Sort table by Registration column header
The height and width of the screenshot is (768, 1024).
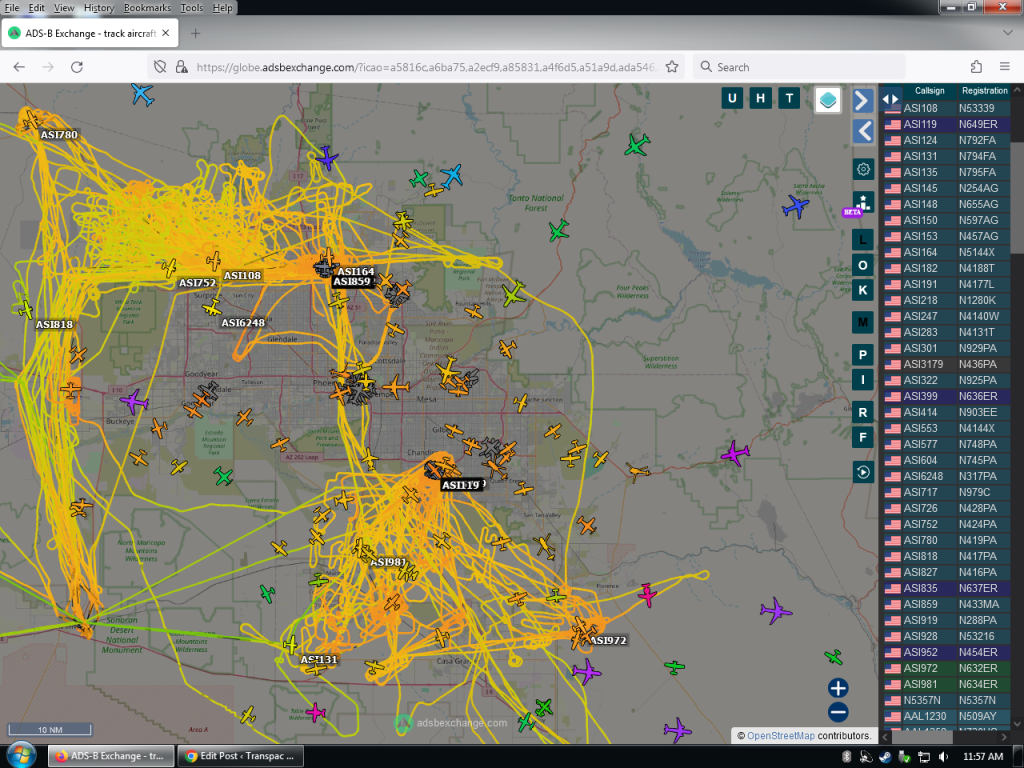[x=984, y=91]
